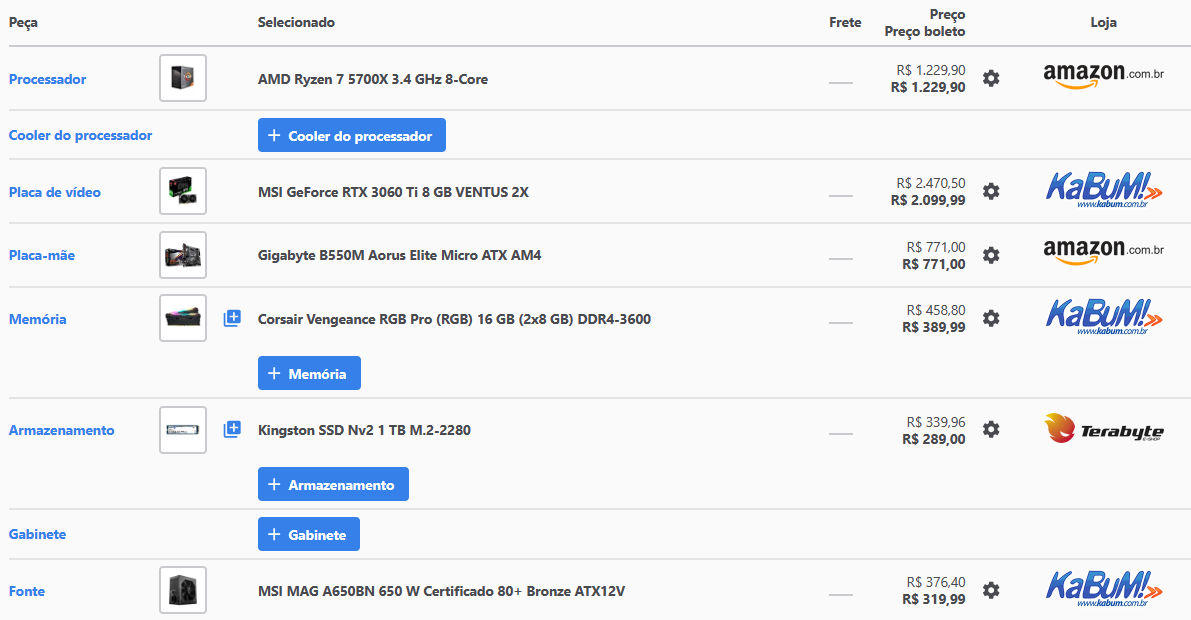
Task: Open the Memória category link
Action: pyautogui.click(x=37, y=319)
